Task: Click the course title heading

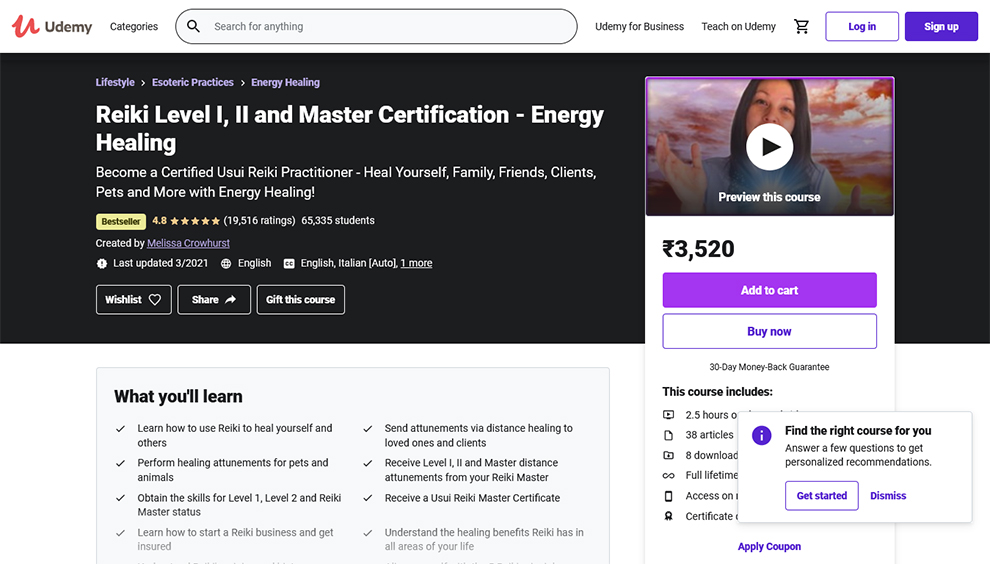Action: [350, 128]
